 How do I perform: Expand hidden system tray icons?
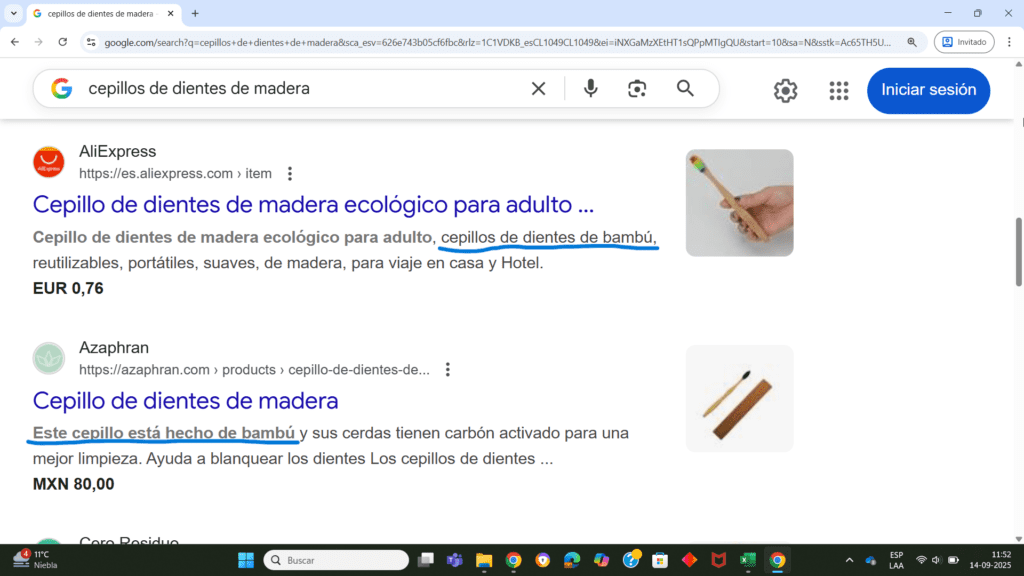849,560
